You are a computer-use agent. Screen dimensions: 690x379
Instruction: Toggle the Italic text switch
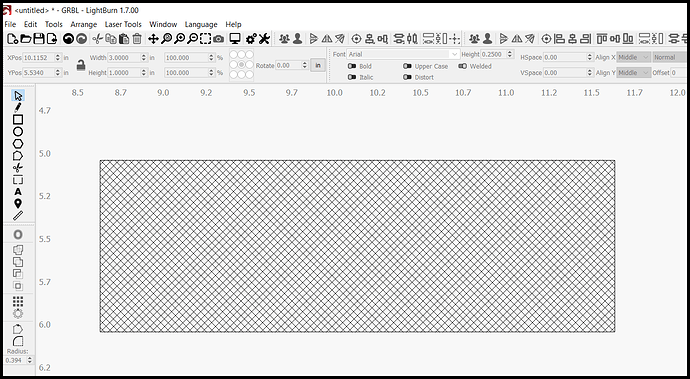click(x=352, y=77)
